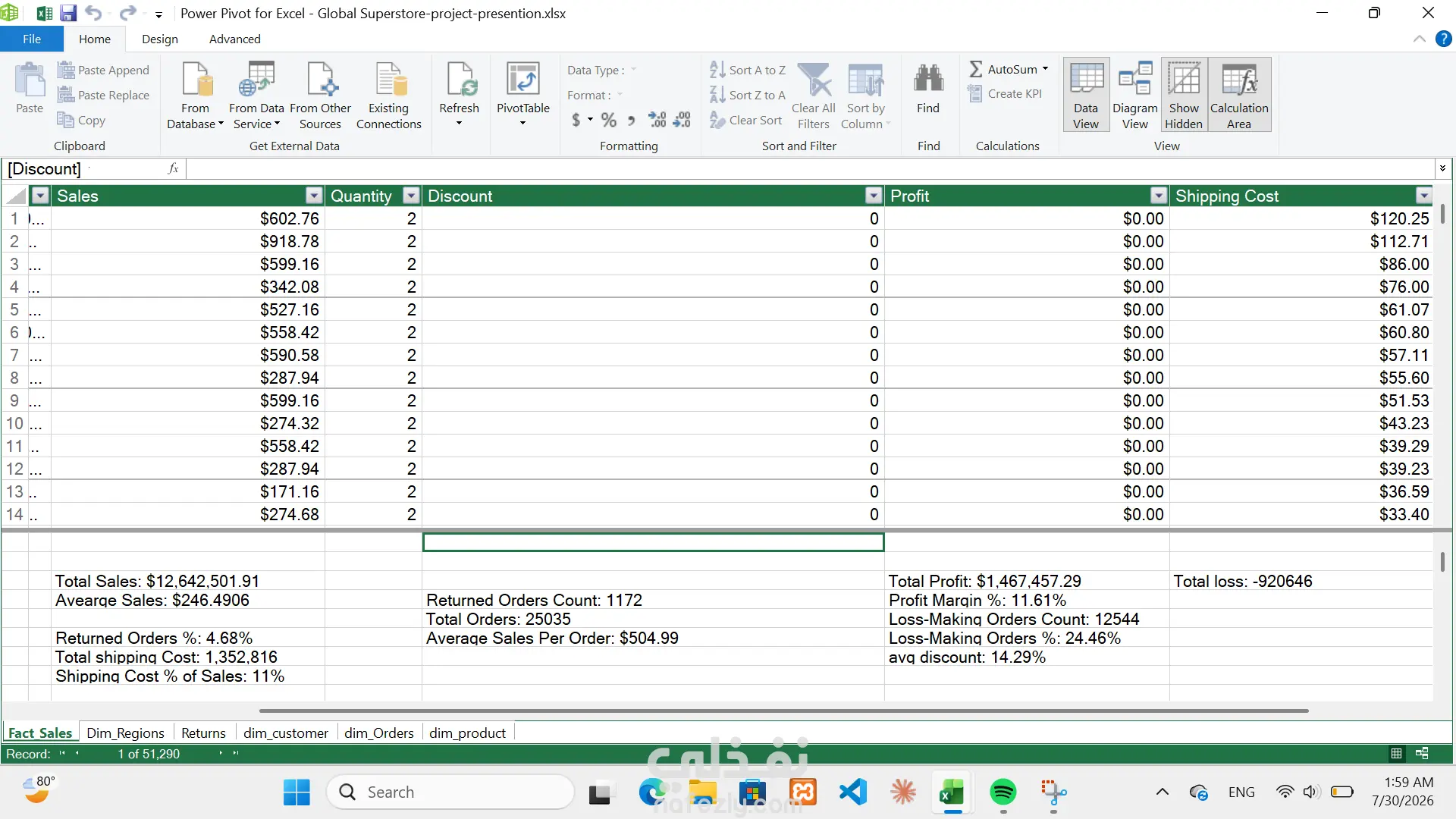Image resolution: width=1456 pixels, height=819 pixels.
Task: Sort column Z to A
Action: tap(747, 95)
